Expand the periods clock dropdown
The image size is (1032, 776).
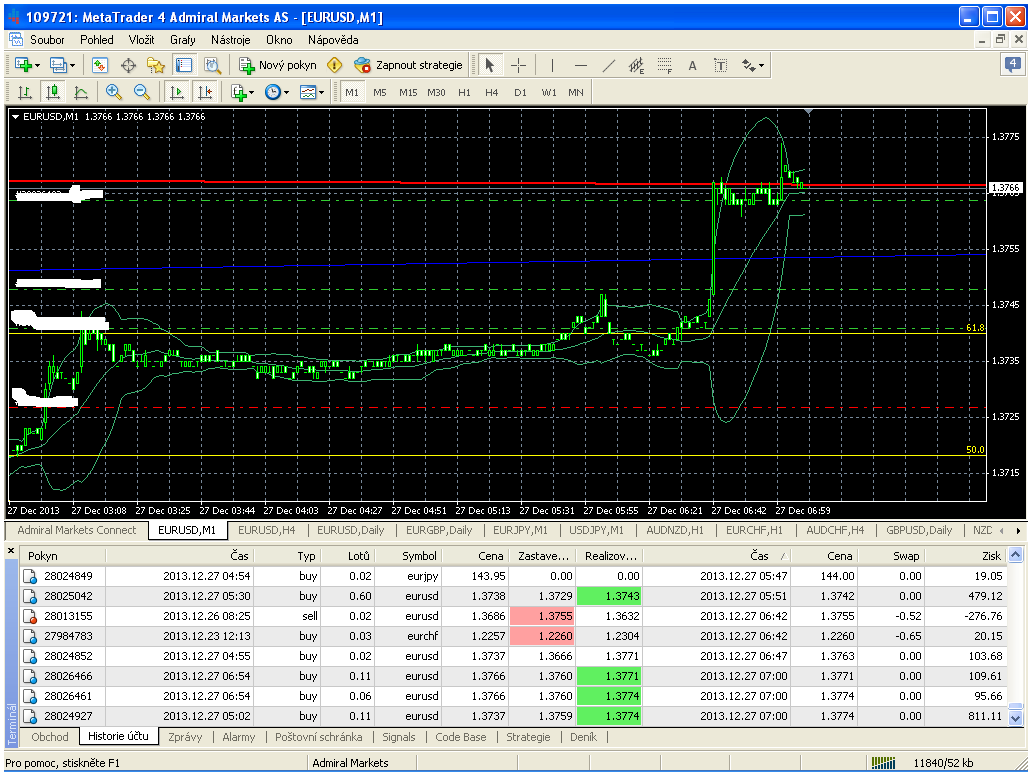coord(286,93)
